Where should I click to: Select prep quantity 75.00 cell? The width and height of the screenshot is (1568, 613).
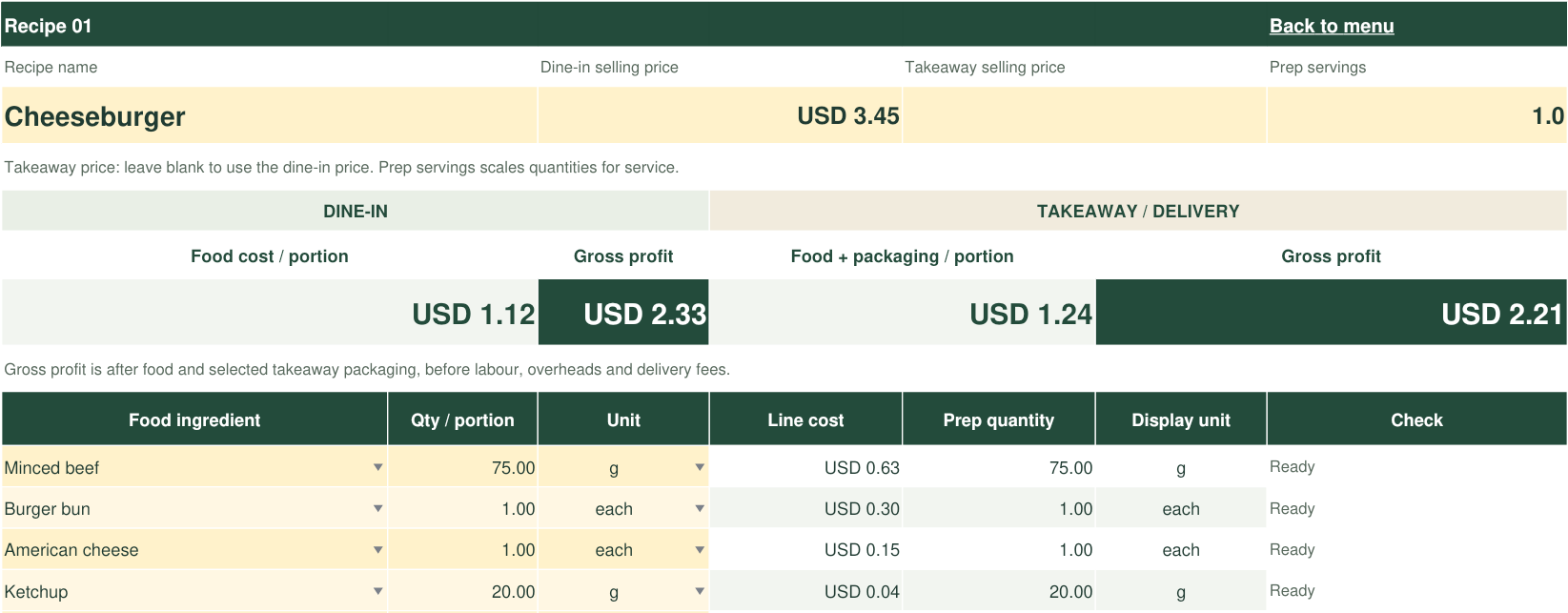(999, 467)
